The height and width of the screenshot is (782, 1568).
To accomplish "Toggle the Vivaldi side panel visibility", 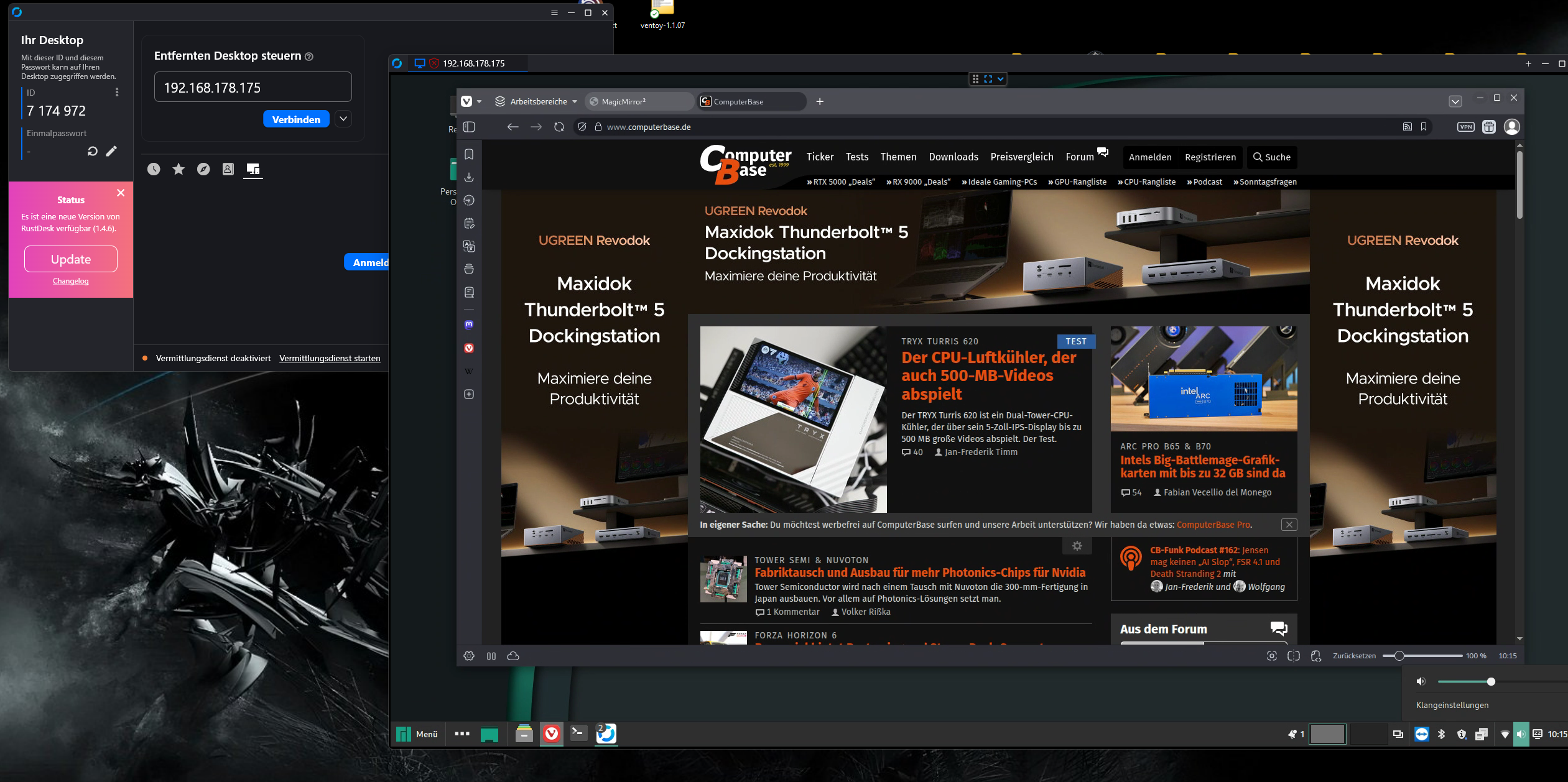I will click(470, 127).
